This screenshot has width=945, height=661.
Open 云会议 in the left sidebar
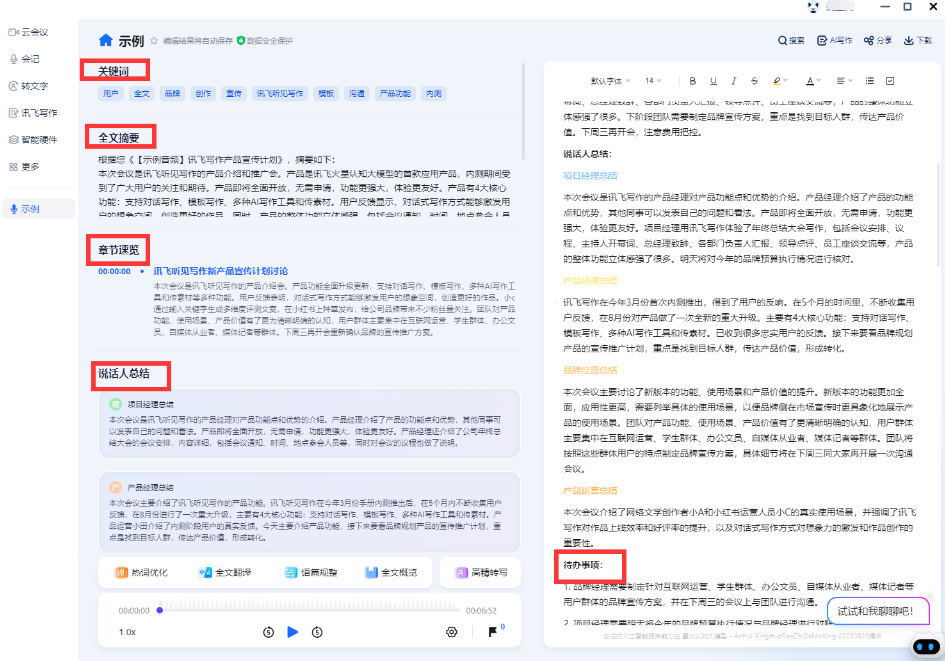click(x=28, y=32)
